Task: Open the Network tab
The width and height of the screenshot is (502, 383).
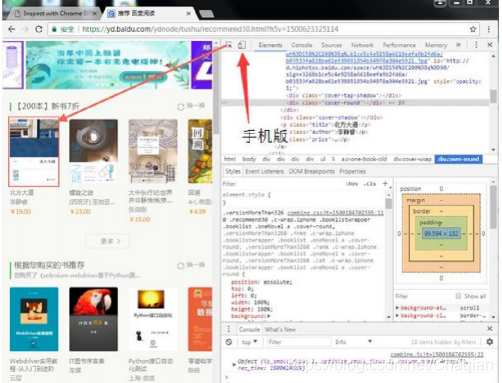Action: (x=362, y=45)
